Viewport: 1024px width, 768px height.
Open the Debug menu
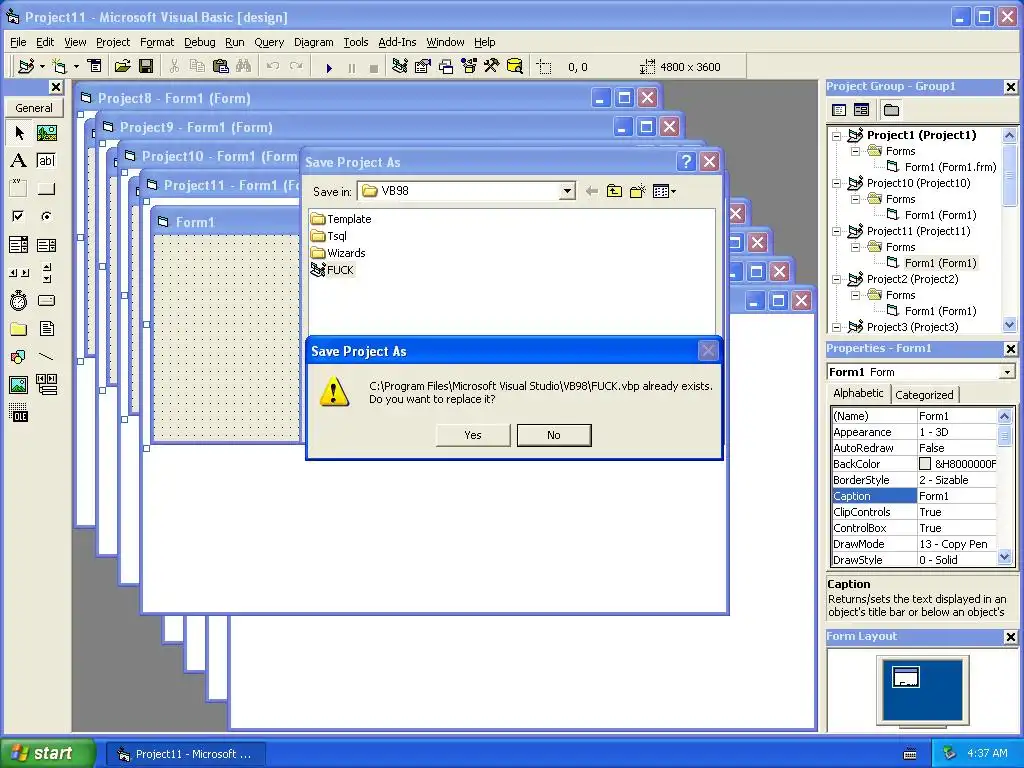click(199, 42)
